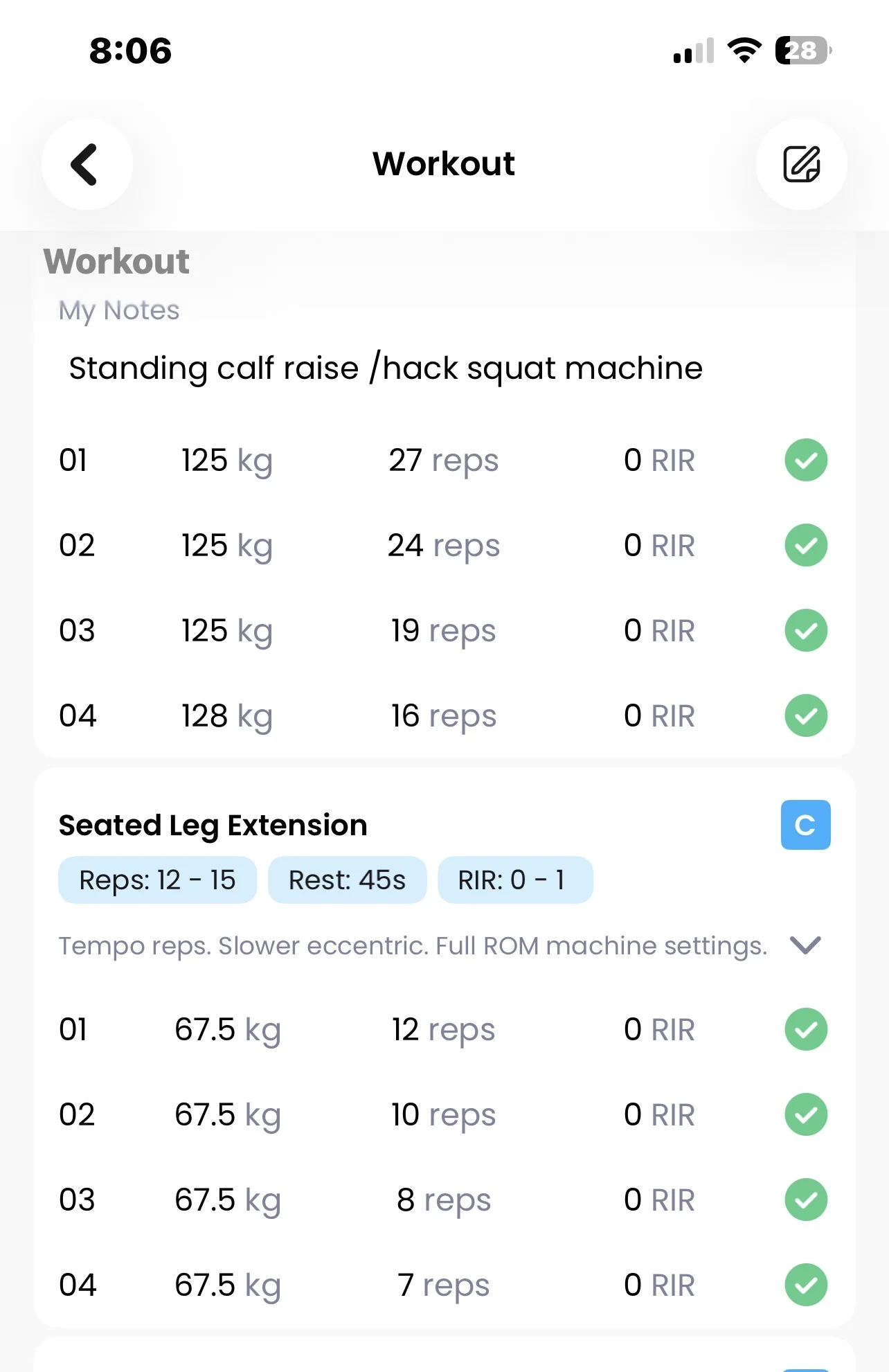This screenshot has height=1372, width=889.
Task: Open the Seated Leg Extension exercise title
Action: point(213,826)
